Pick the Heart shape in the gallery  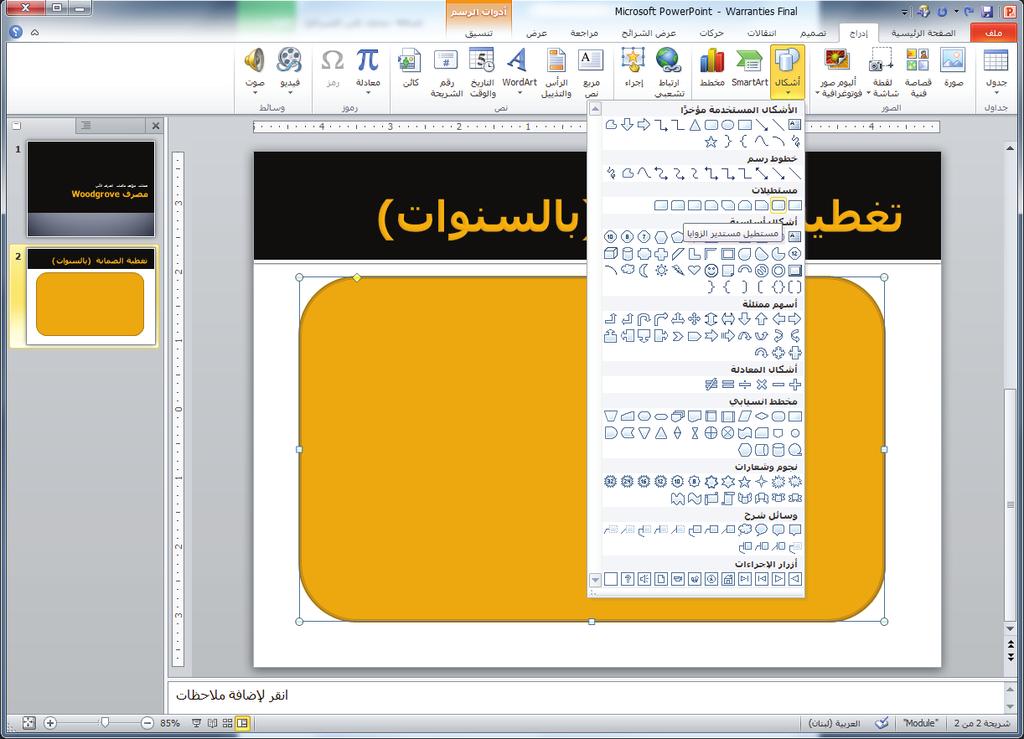pos(694,270)
